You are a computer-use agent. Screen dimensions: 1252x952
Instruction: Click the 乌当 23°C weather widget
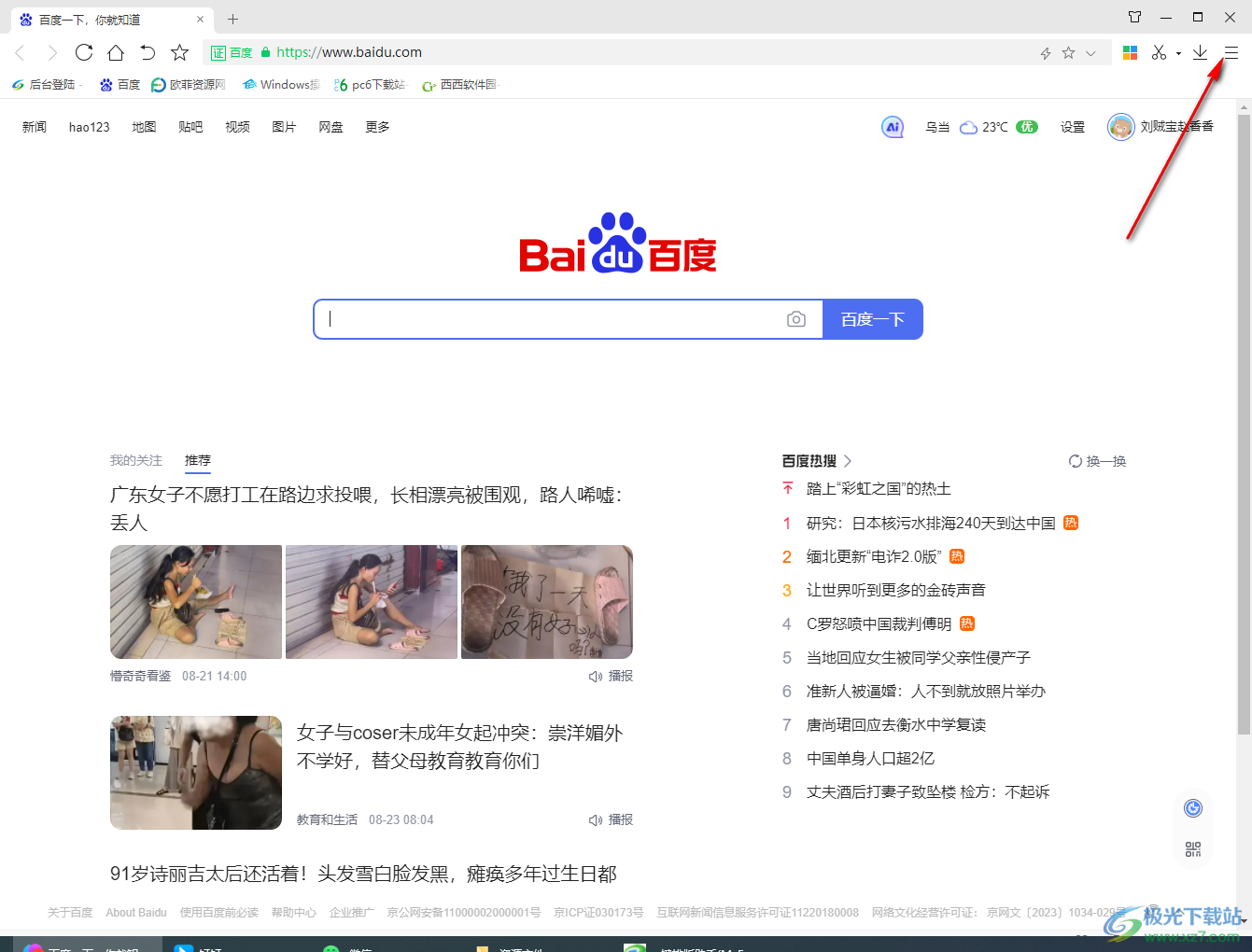tap(981, 127)
